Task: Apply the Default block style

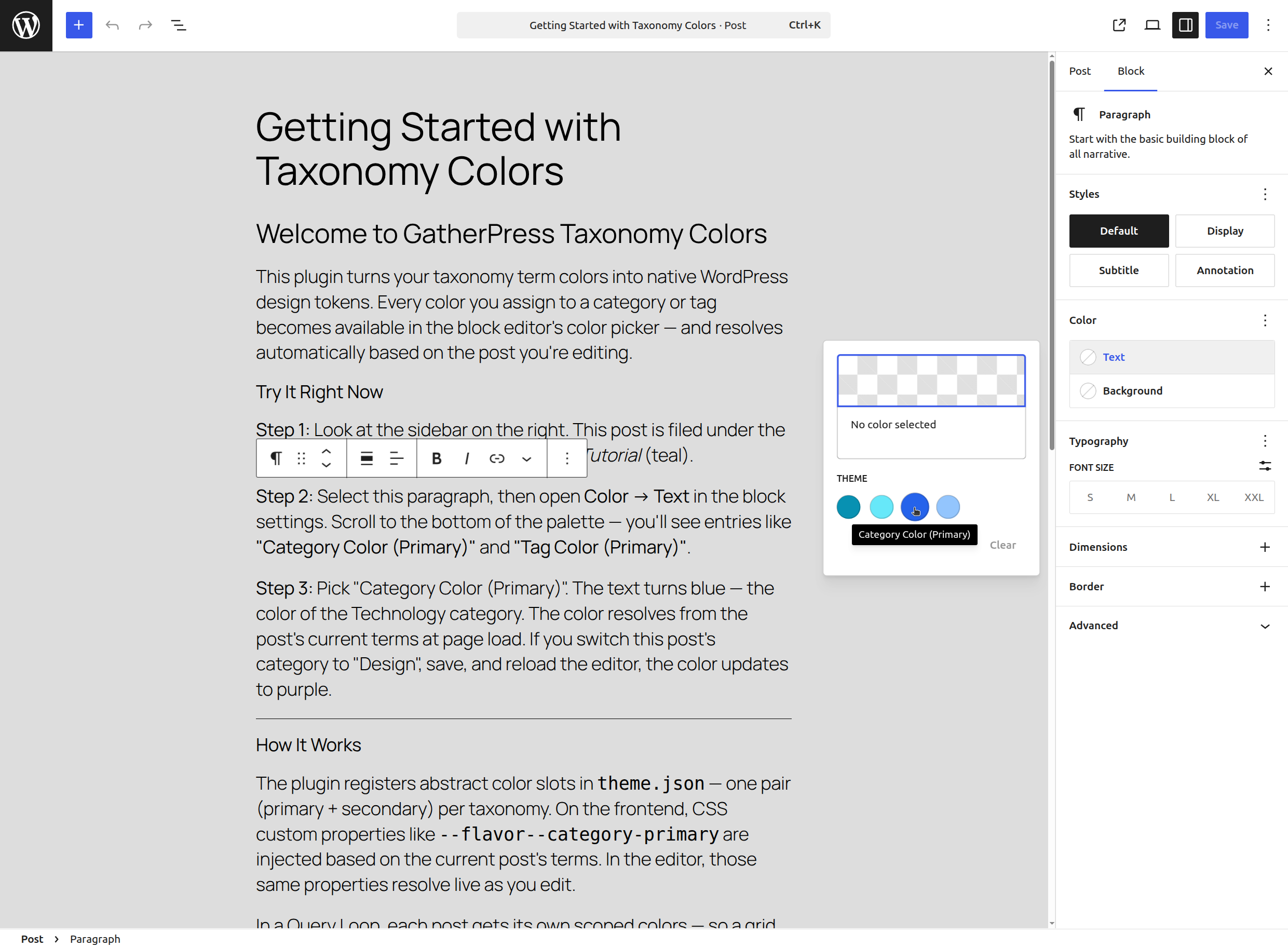Action: [1119, 231]
